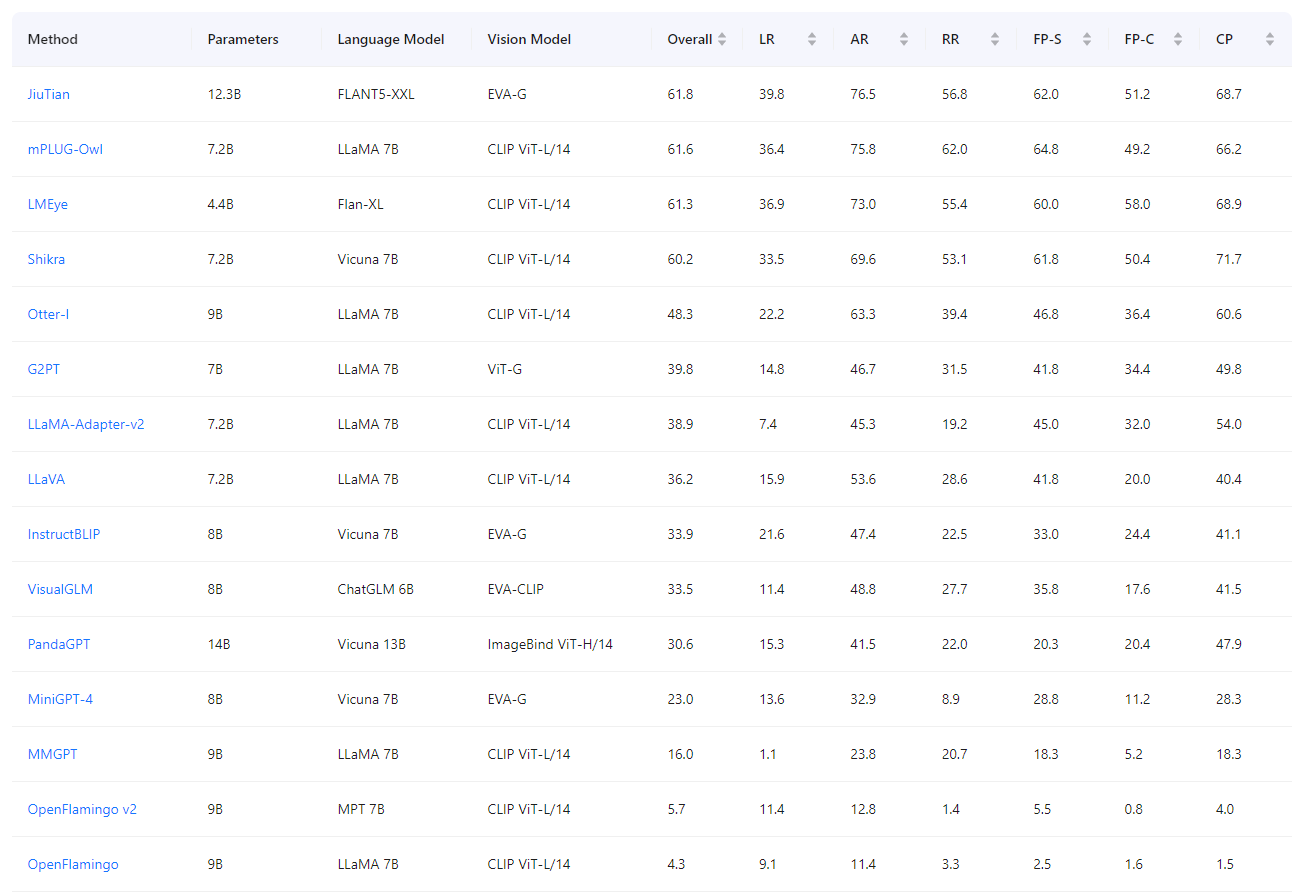Open the mPLUG-Owl link
Screen dimensions: 1300x892
coord(65,150)
